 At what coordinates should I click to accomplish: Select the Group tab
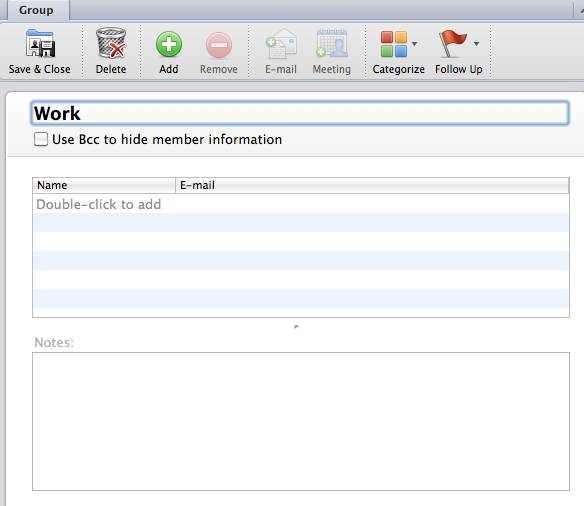[x=36, y=10]
